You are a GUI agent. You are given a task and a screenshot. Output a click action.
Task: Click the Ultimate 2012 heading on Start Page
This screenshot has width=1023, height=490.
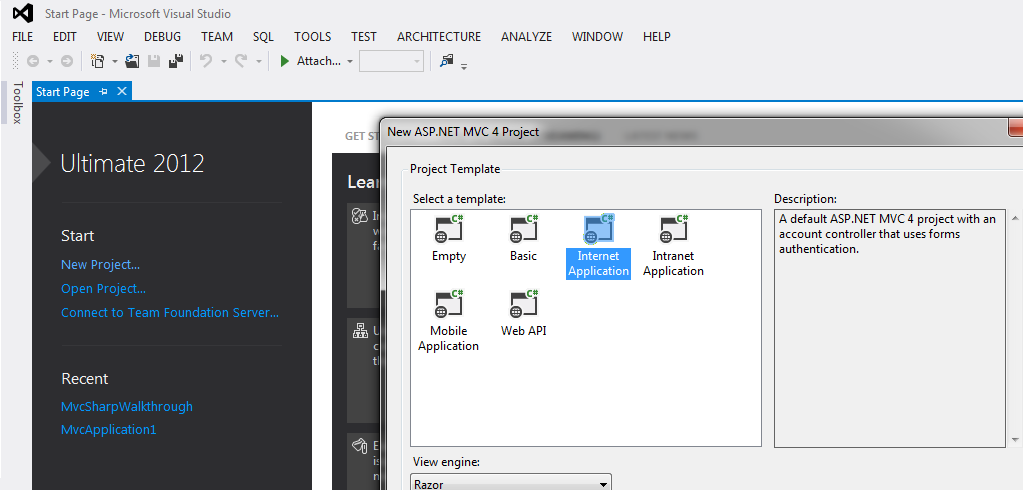point(132,163)
